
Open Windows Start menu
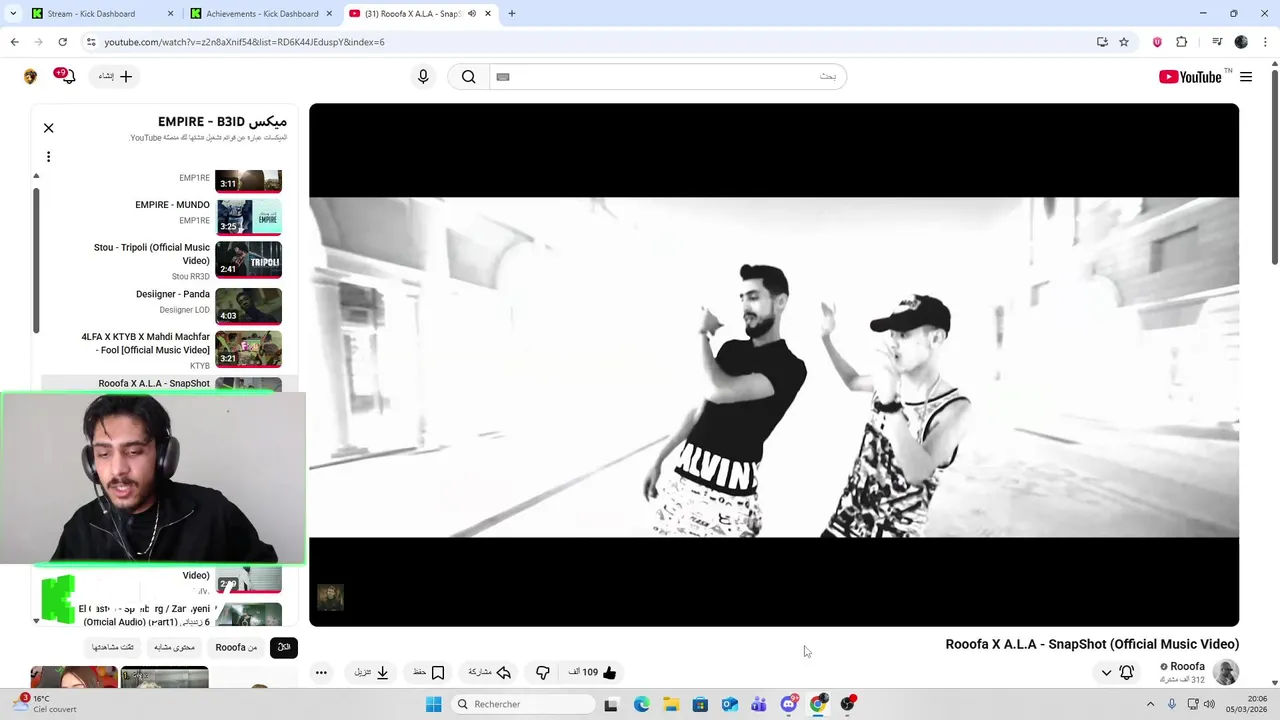[x=433, y=704]
